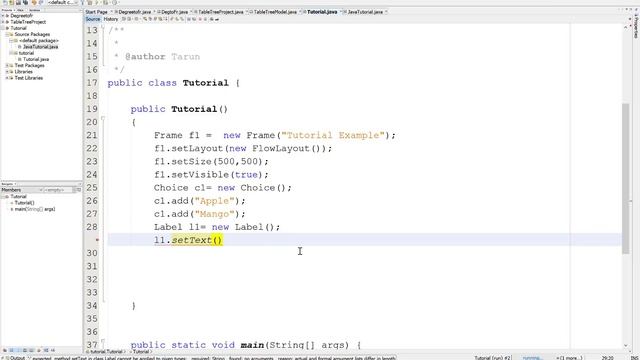The height and width of the screenshot is (360, 640).
Task: Switch to the TableTreeProject.java tab
Action: [220, 12]
